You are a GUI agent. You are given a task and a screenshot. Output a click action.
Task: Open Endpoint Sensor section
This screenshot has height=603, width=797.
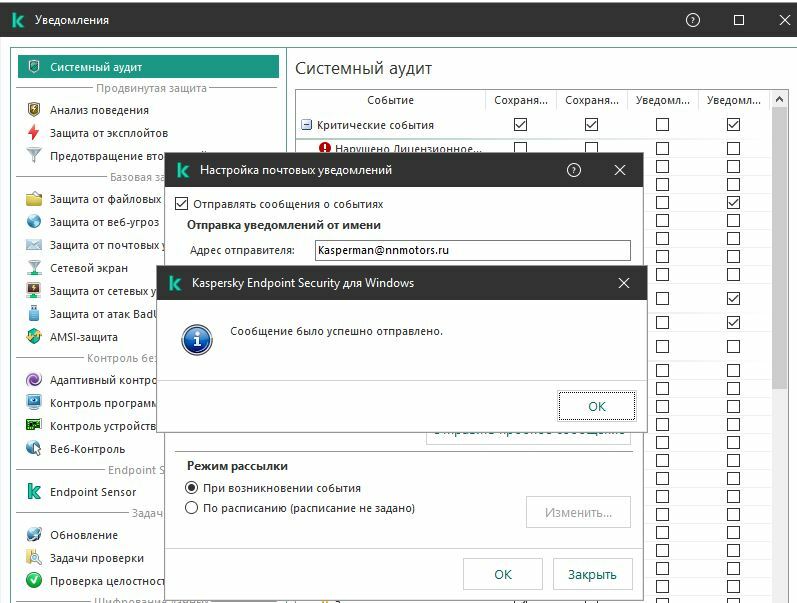coord(93,492)
